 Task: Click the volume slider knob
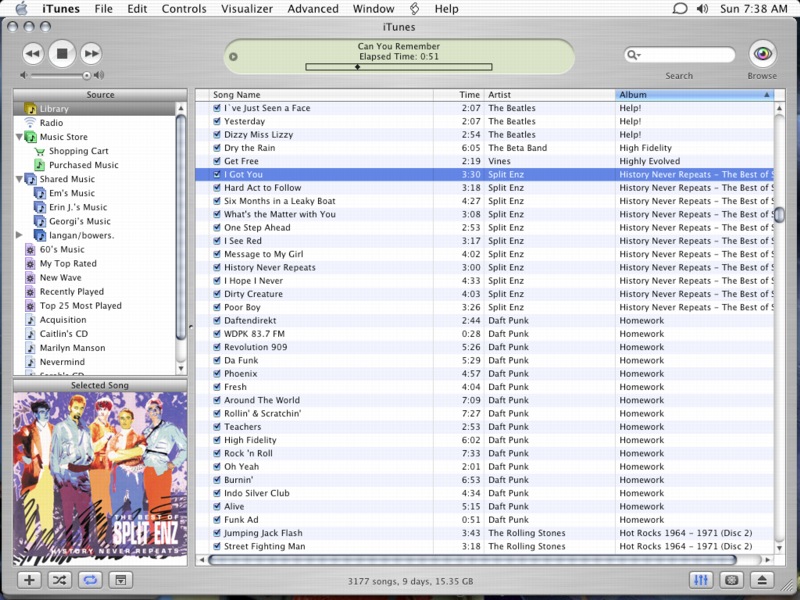(87, 75)
